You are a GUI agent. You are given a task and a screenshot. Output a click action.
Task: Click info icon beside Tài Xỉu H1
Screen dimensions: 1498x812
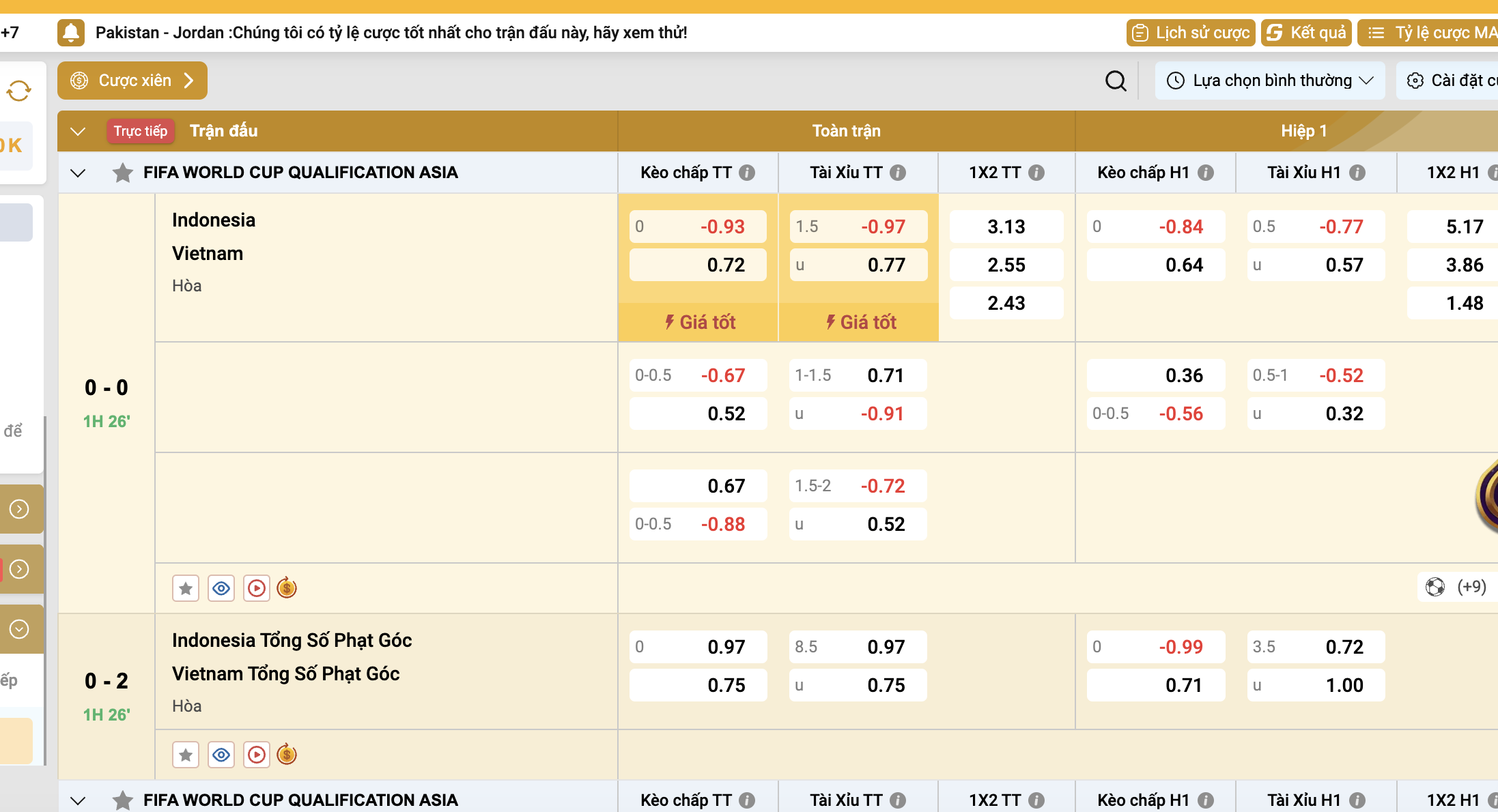tap(1357, 173)
